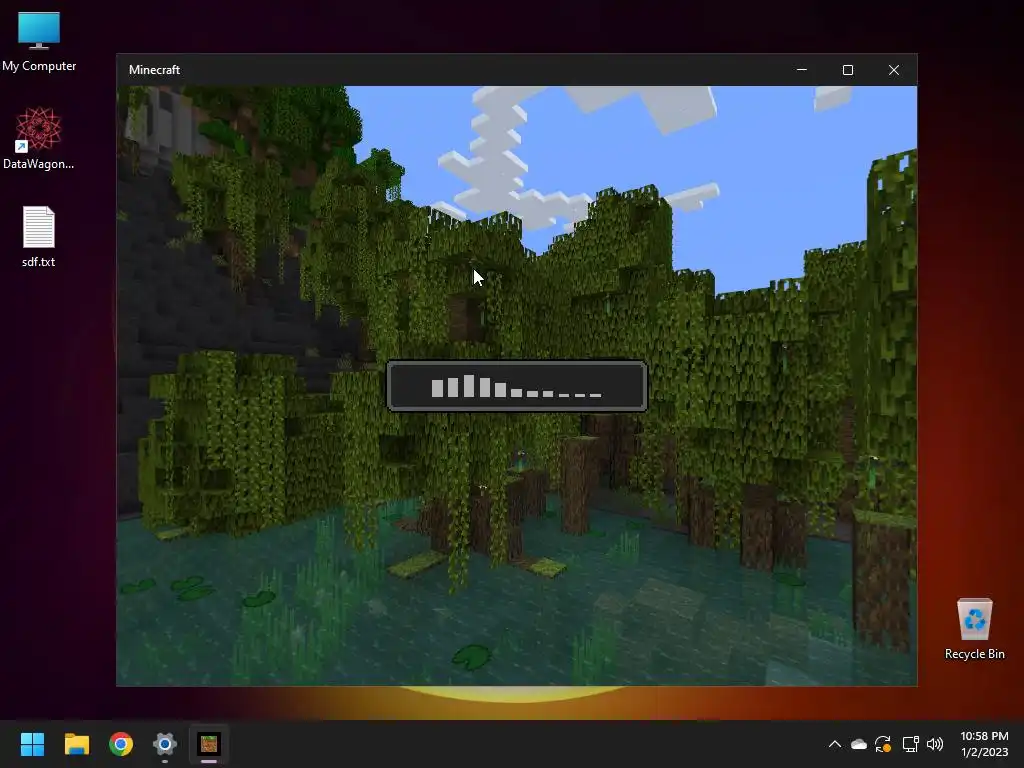This screenshot has height=768, width=1024.
Task: Open the DataWagon desktop shortcut
Action: pyautogui.click(x=39, y=138)
